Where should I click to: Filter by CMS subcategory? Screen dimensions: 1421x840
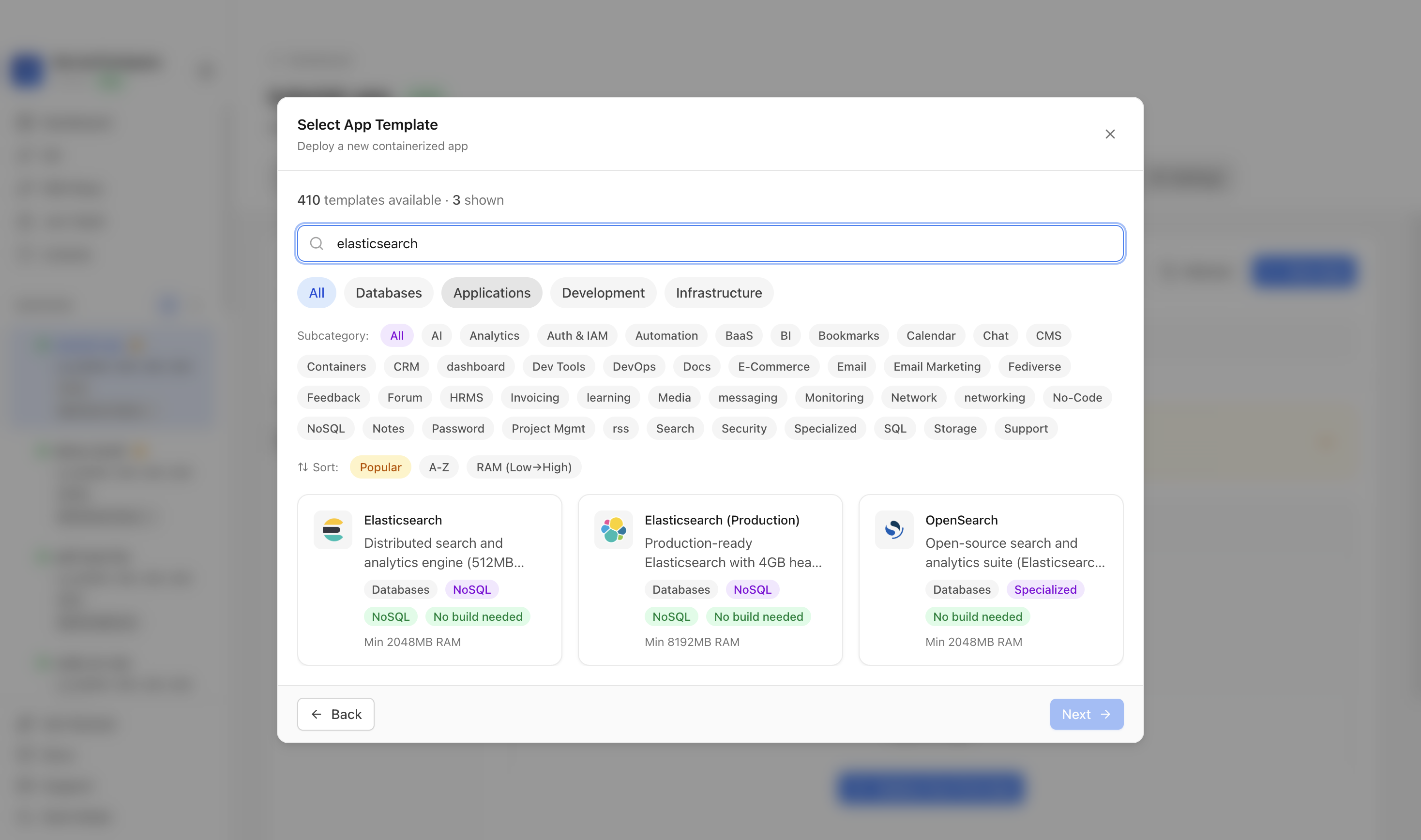1048,336
